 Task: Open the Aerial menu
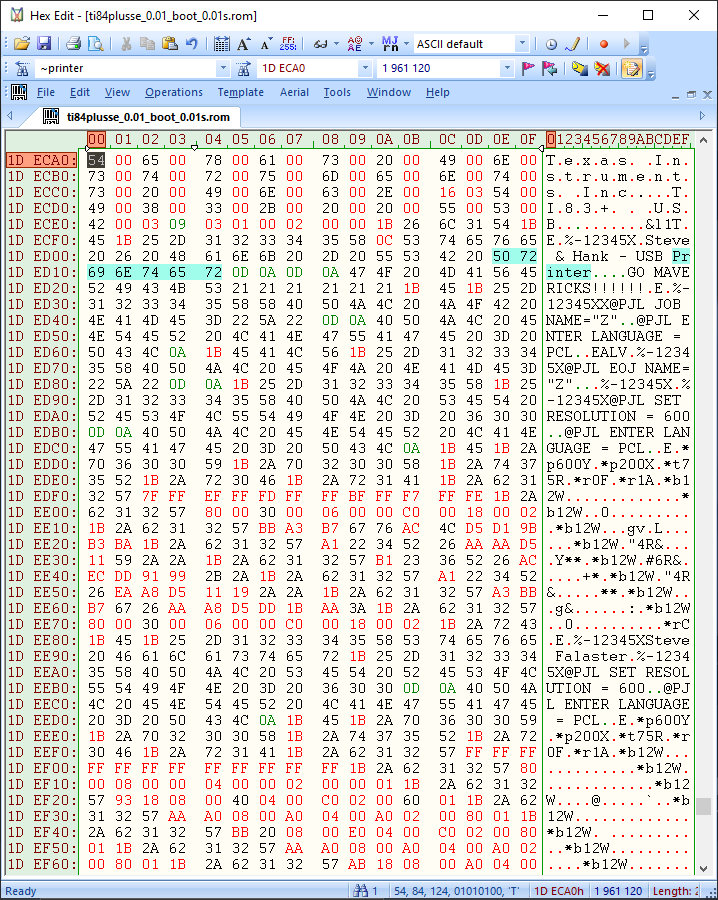[294, 92]
